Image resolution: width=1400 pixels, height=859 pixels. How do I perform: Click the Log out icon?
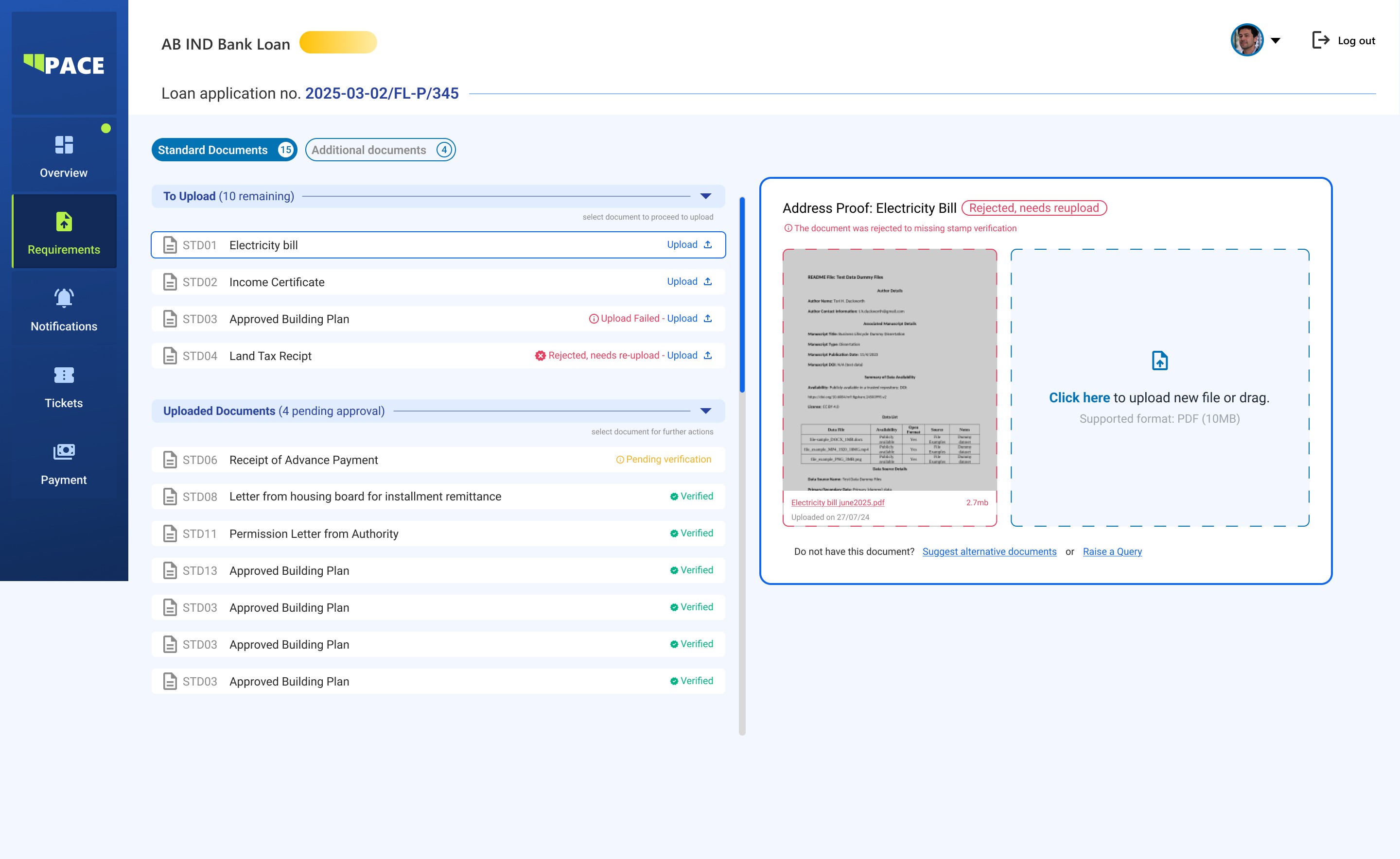click(1320, 40)
